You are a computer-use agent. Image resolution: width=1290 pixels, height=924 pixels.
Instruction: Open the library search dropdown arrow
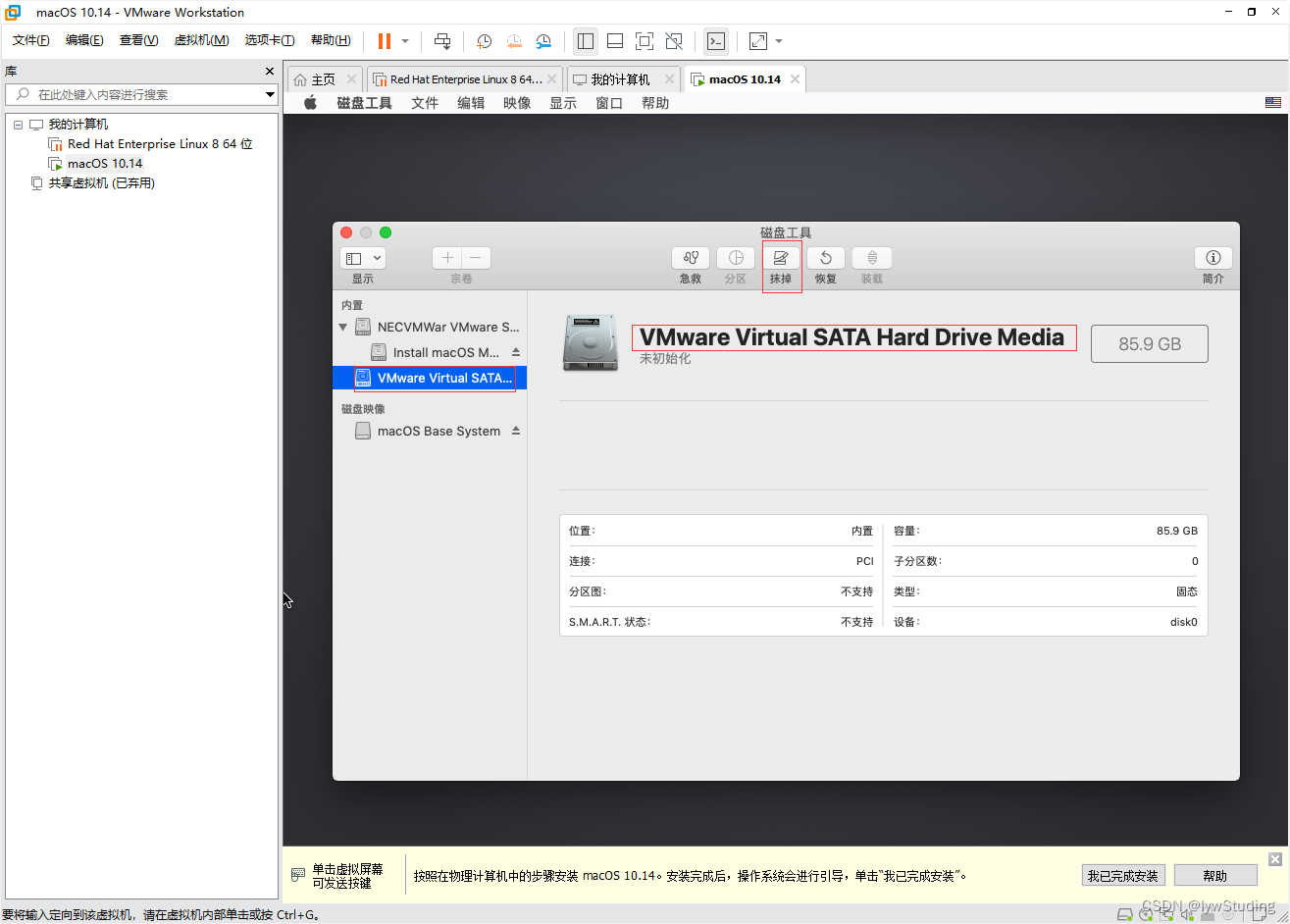[270, 94]
